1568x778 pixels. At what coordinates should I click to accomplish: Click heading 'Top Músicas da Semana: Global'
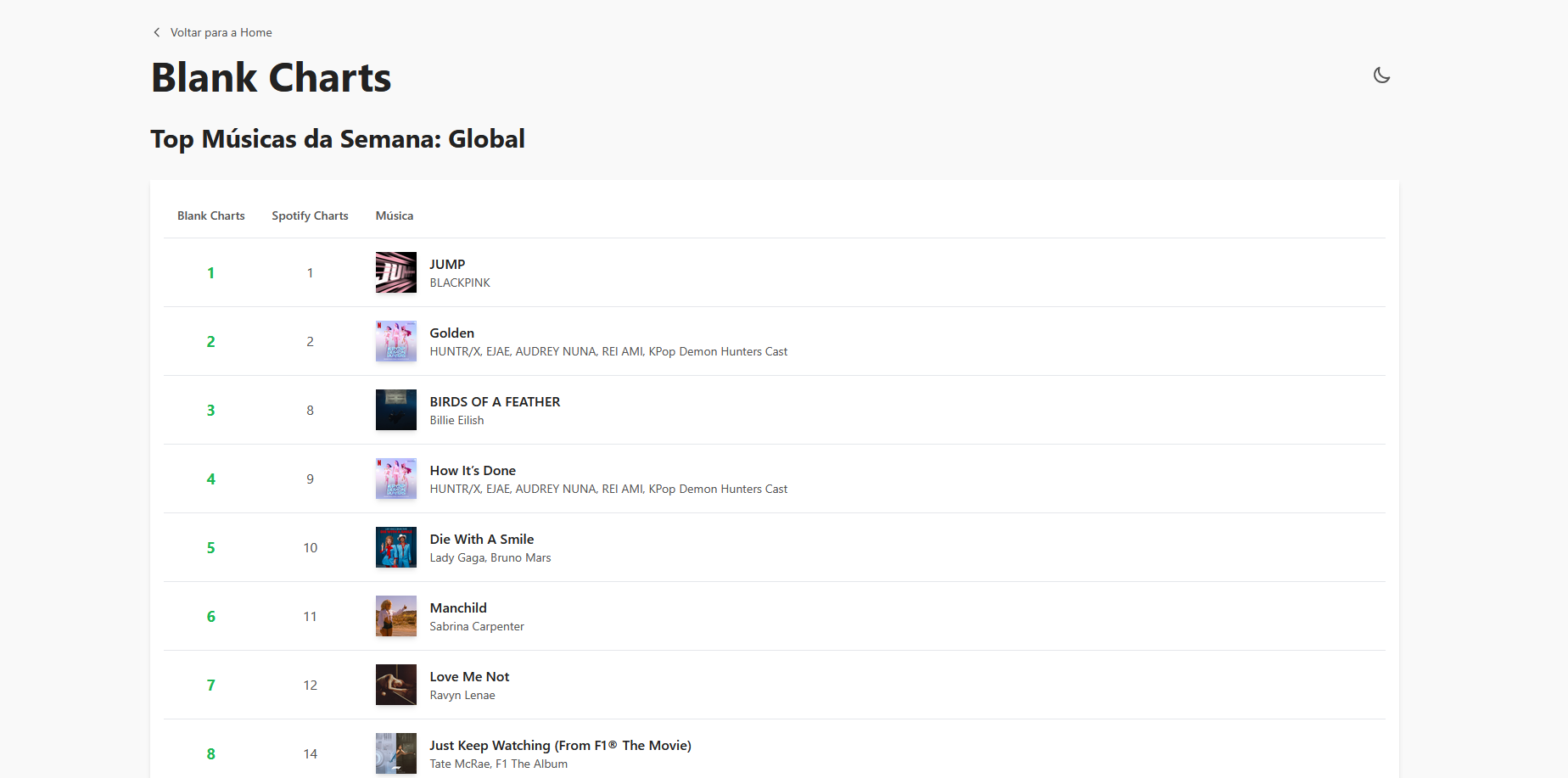[x=338, y=139]
